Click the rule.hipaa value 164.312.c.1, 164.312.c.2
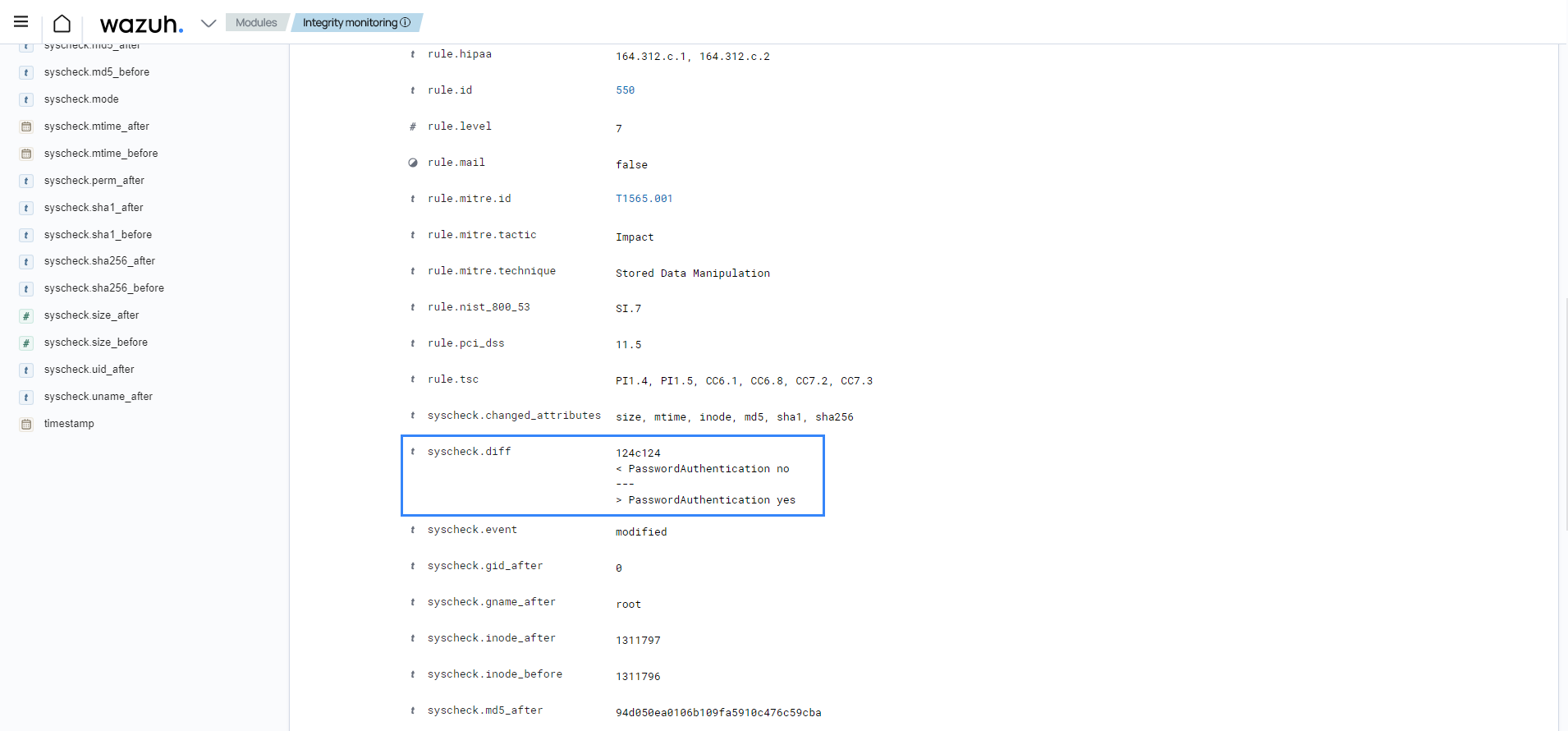 tap(693, 57)
